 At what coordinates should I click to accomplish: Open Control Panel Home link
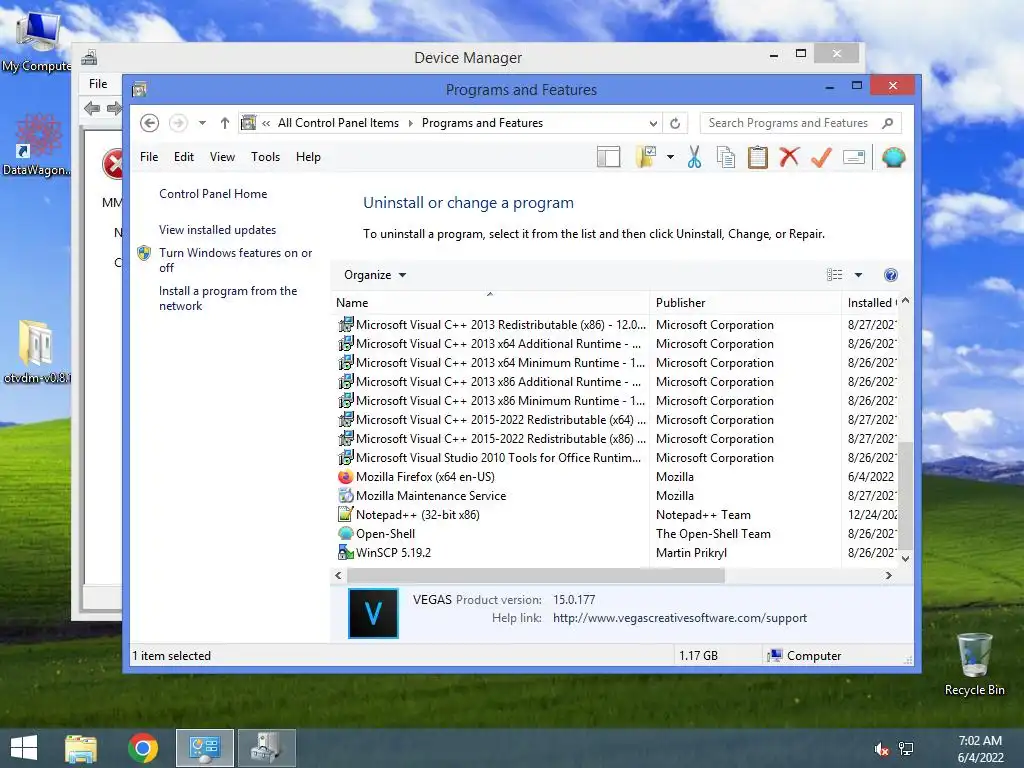(x=213, y=194)
